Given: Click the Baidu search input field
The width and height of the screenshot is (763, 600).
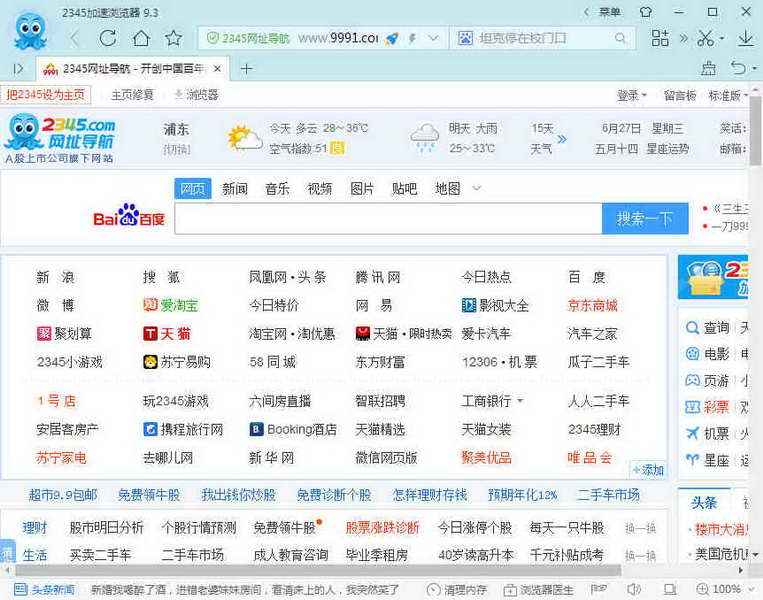Looking at the screenshot, I should 388,219.
